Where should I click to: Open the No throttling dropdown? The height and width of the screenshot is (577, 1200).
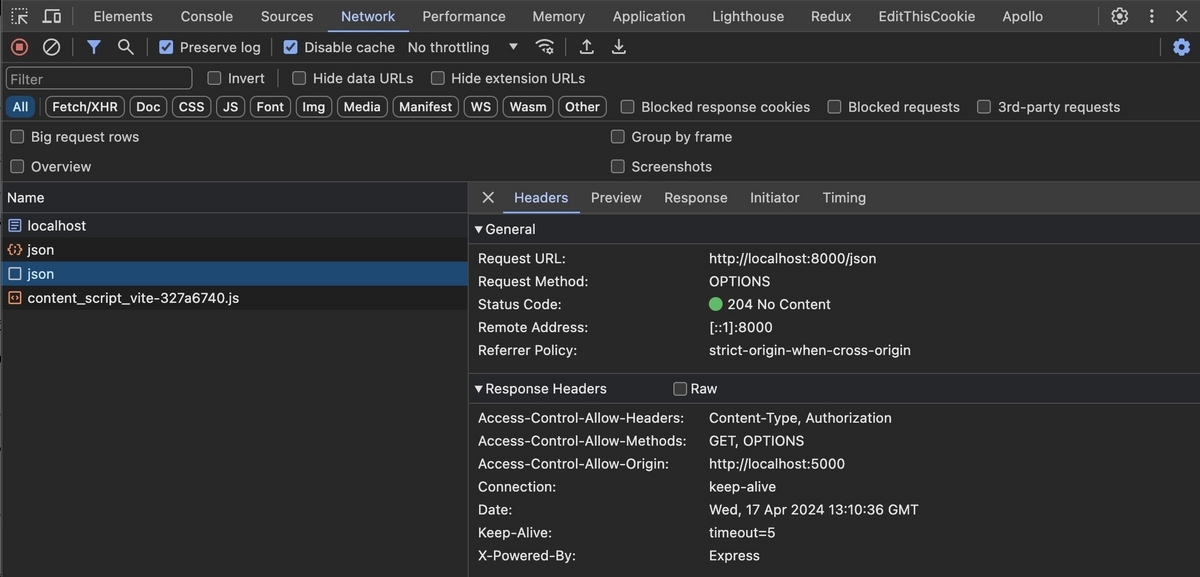click(463, 47)
